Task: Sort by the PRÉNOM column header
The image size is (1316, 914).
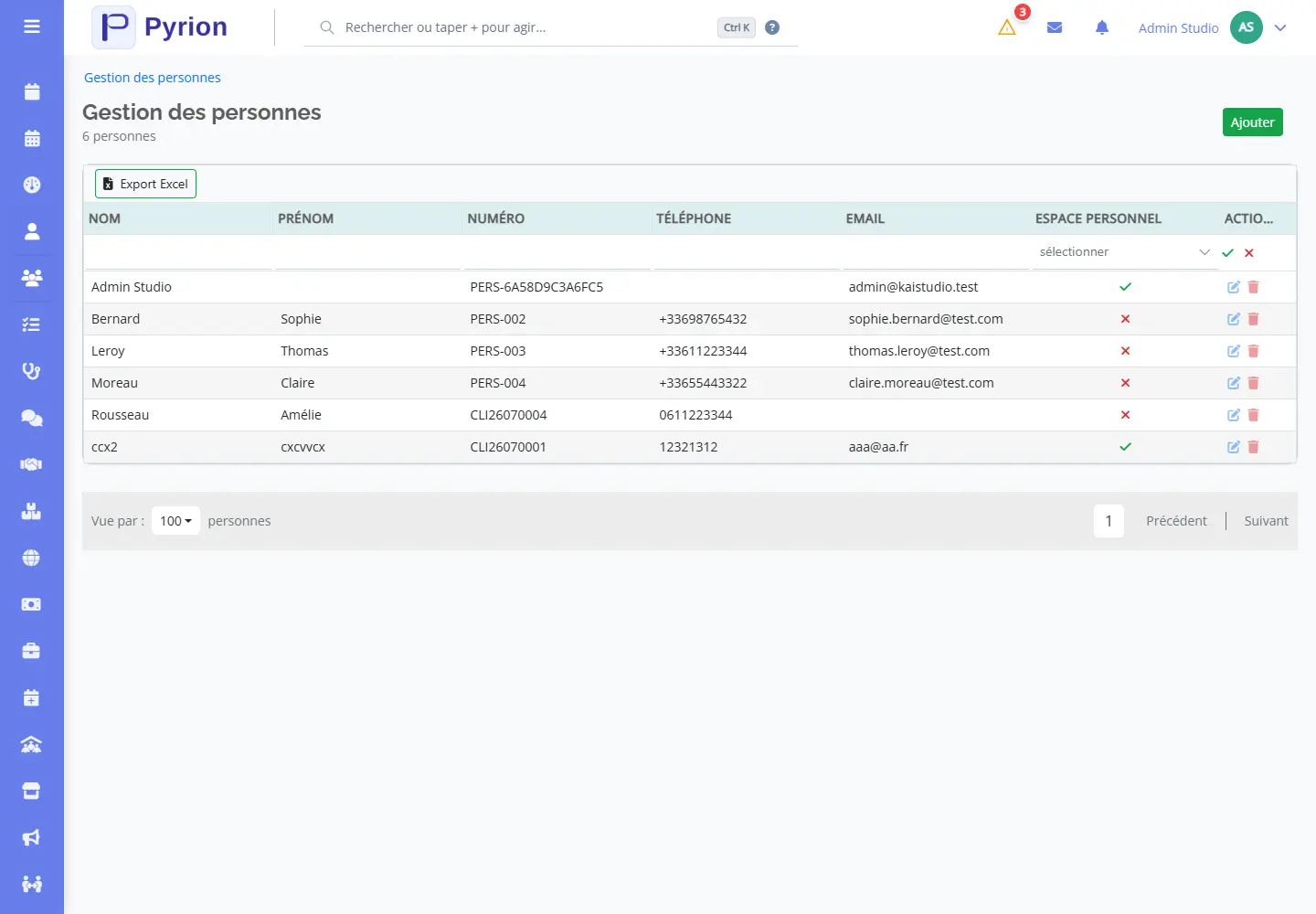Action: [306, 218]
